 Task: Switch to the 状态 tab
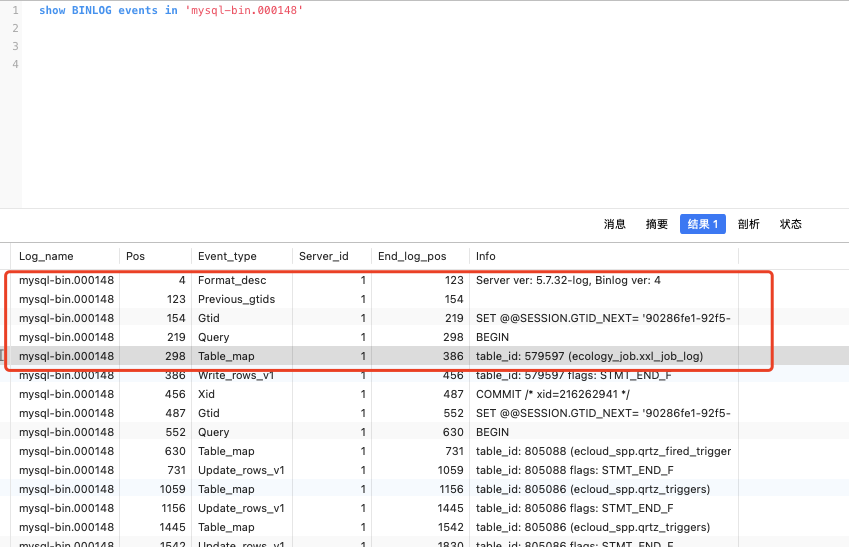coord(790,224)
